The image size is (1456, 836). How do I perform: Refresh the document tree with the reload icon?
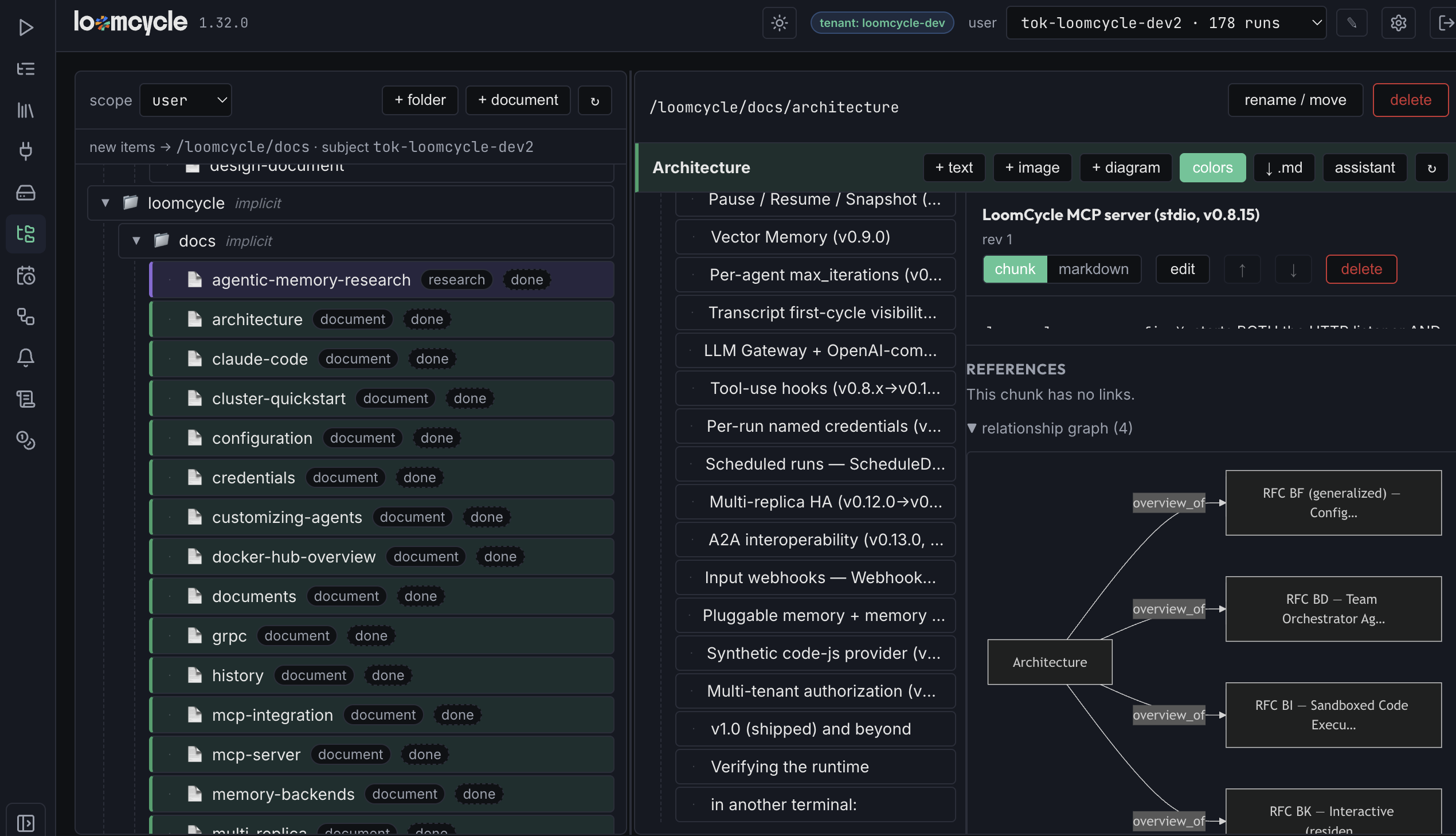tap(594, 100)
